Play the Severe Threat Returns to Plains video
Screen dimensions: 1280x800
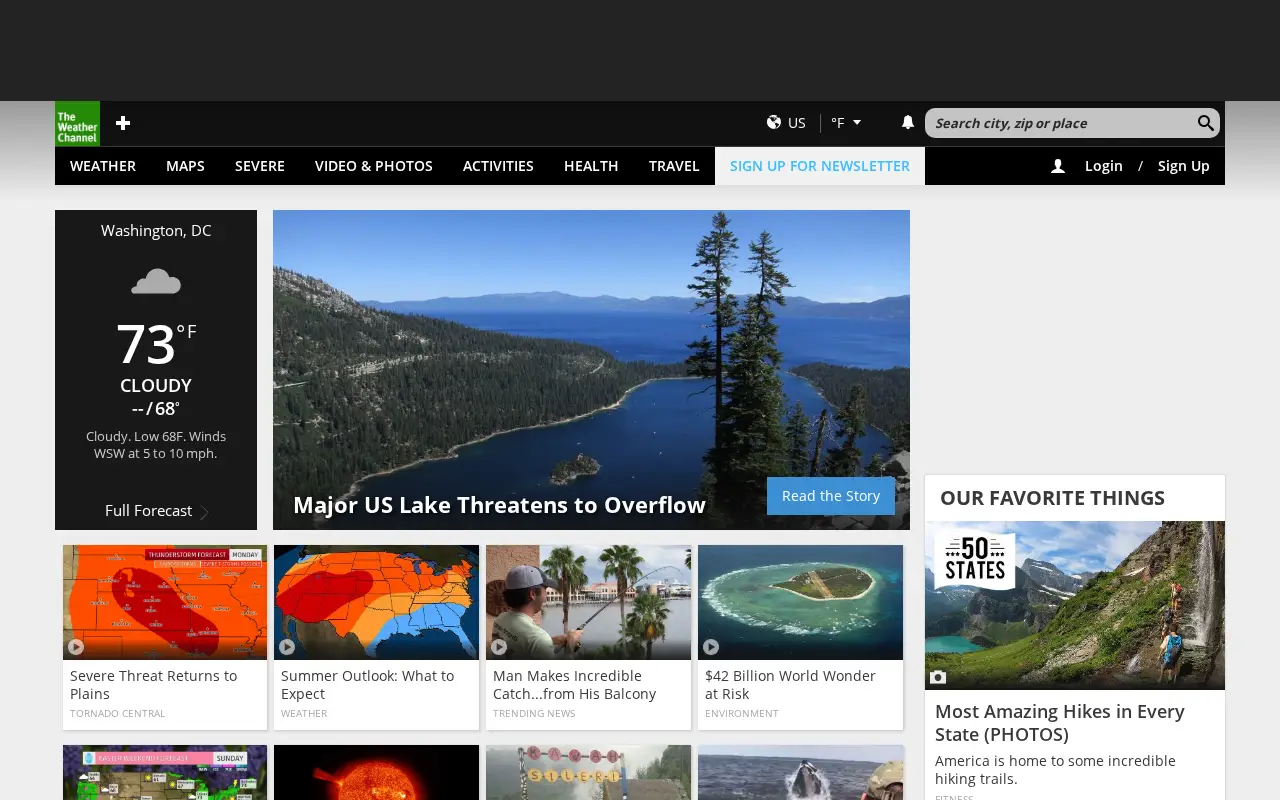pyautogui.click(x=76, y=647)
